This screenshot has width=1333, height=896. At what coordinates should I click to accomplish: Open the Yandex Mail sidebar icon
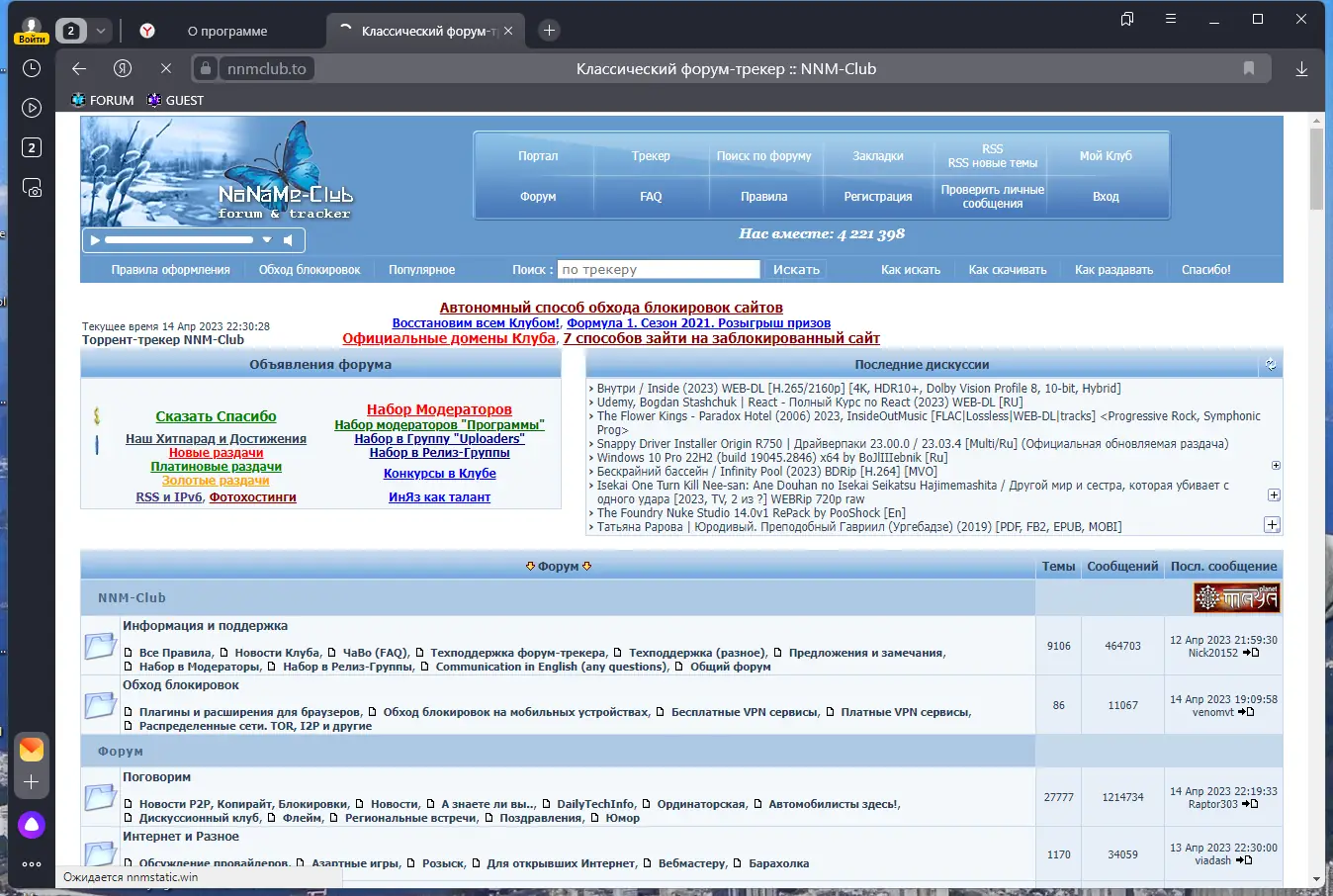pyautogui.click(x=32, y=749)
